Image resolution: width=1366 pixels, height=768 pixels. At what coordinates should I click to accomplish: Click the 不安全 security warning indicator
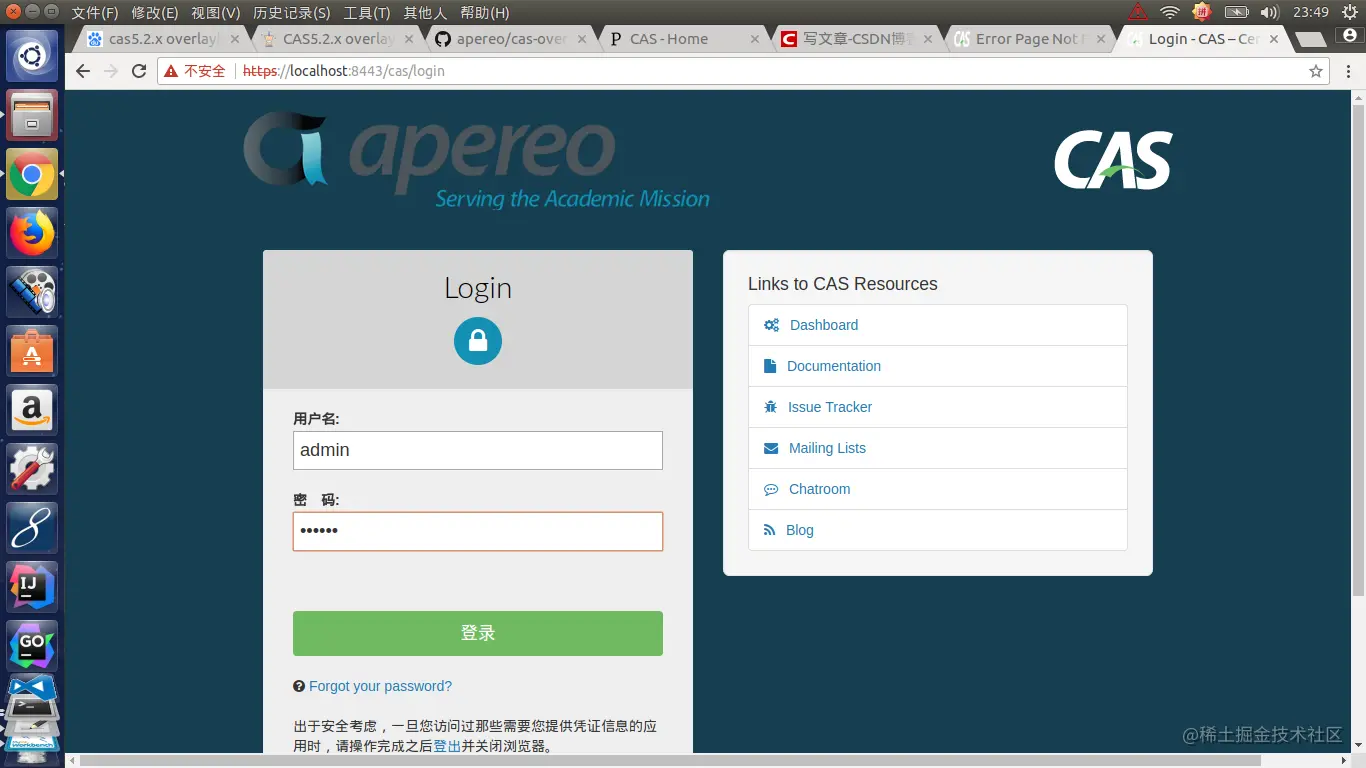195,71
